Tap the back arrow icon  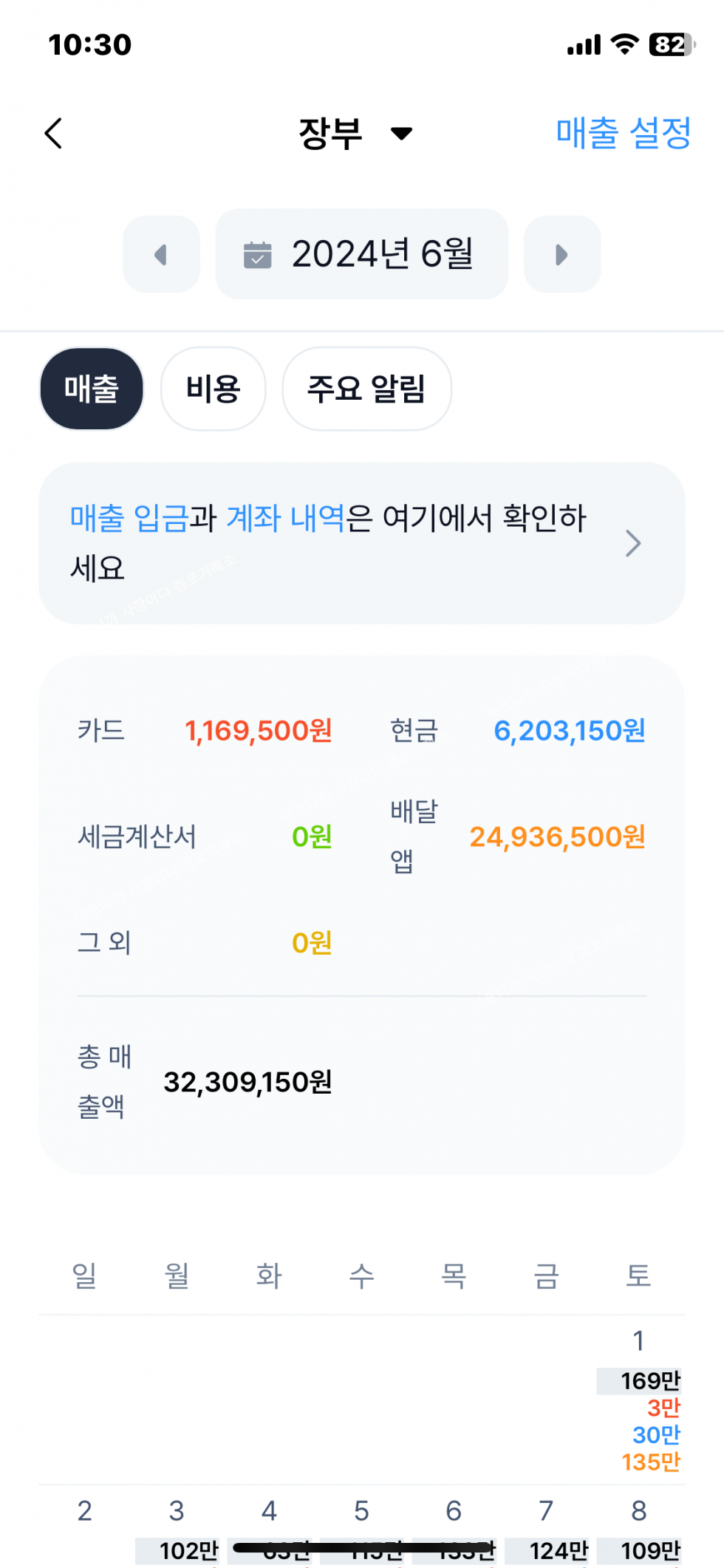53,134
